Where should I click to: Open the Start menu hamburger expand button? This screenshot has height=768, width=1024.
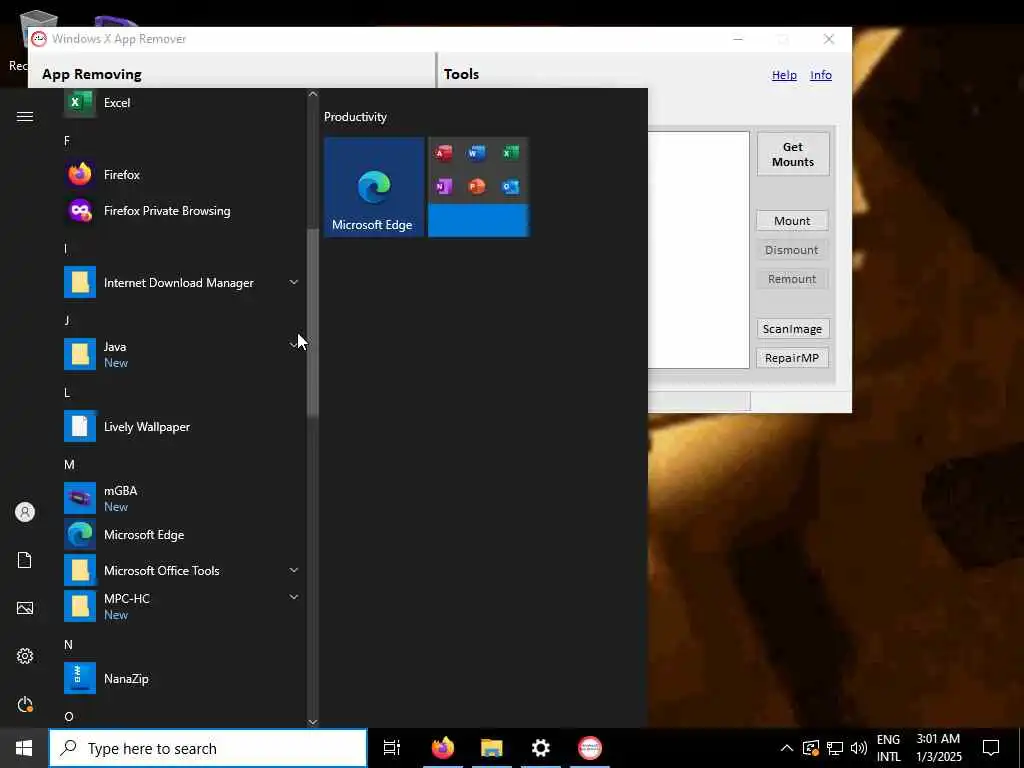(25, 117)
